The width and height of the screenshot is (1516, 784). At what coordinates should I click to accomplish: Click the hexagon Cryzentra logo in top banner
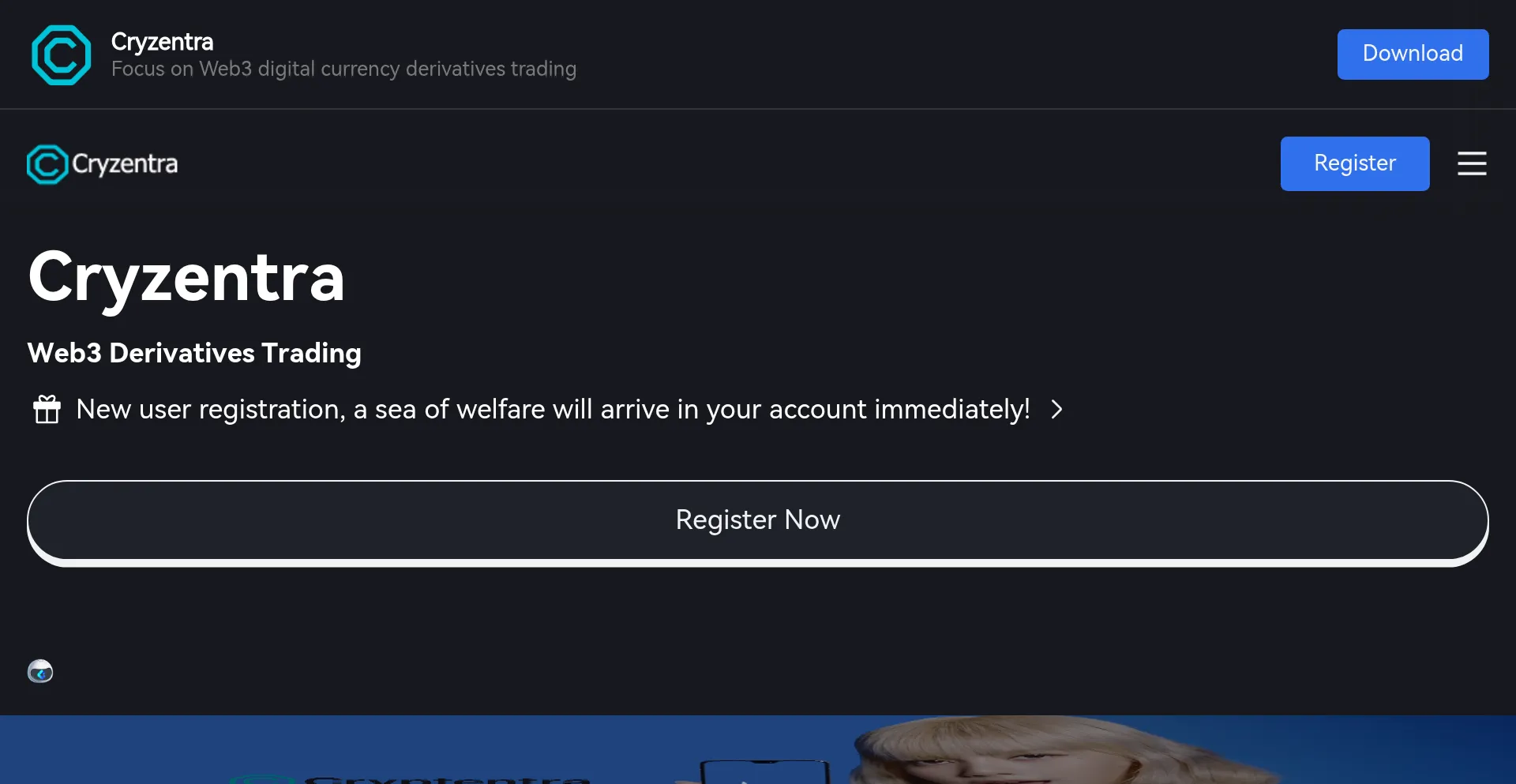(61, 54)
